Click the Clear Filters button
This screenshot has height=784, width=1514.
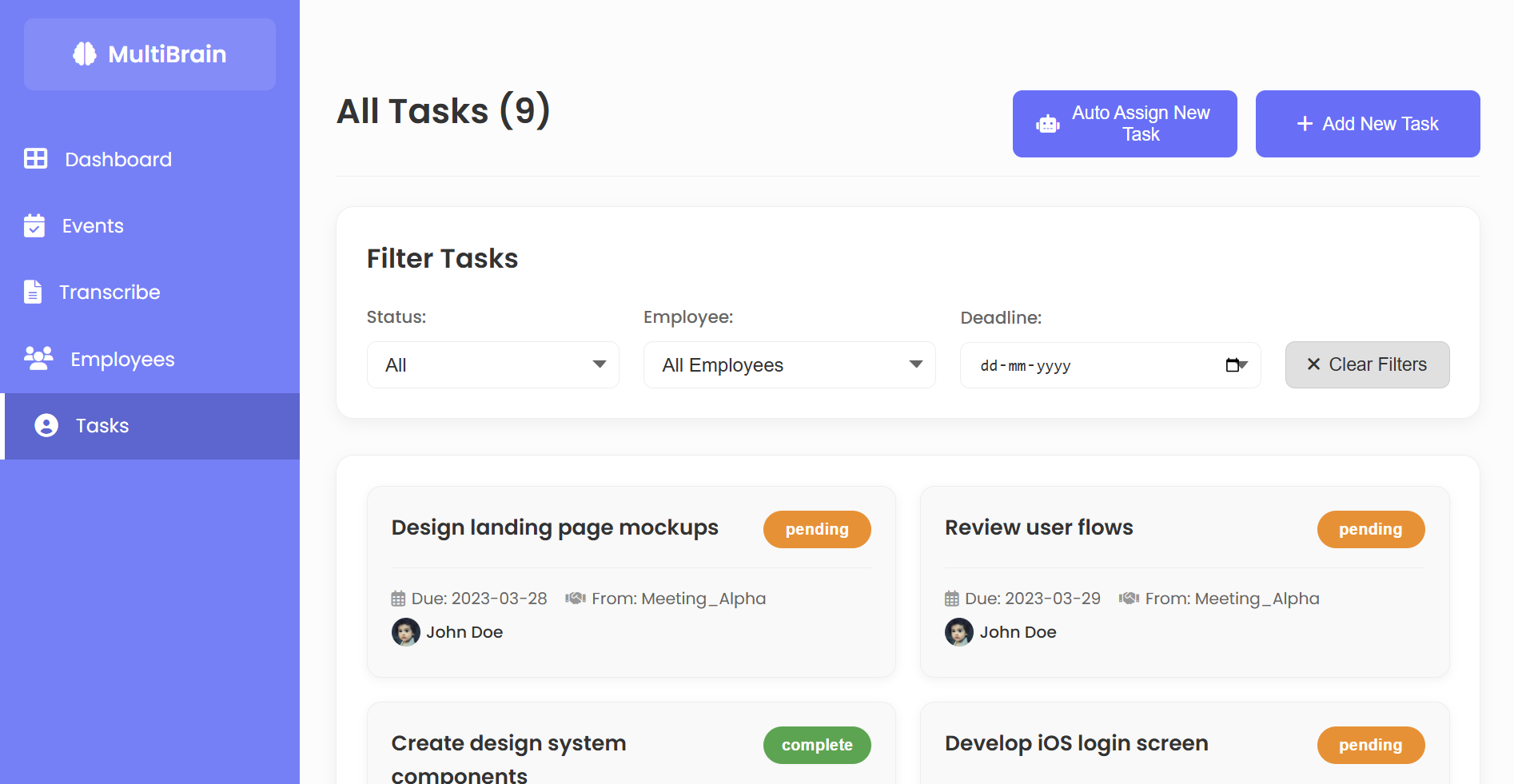coord(1368,364)
